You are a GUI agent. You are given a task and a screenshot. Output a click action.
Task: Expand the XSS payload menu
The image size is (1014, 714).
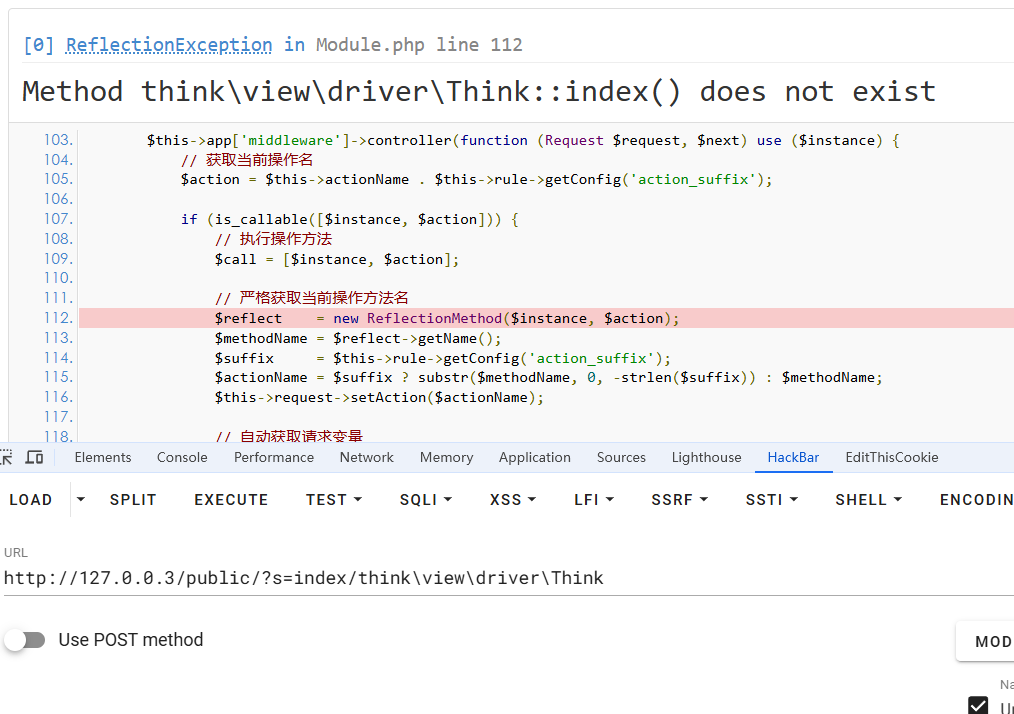[513, 499]
